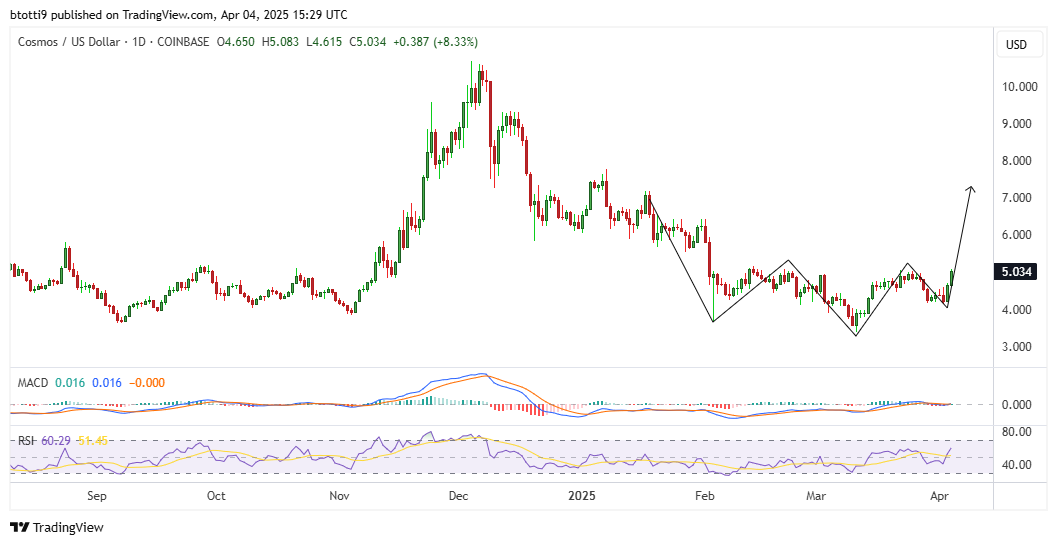Open the USD currency selector

(x=1016, y=45)
